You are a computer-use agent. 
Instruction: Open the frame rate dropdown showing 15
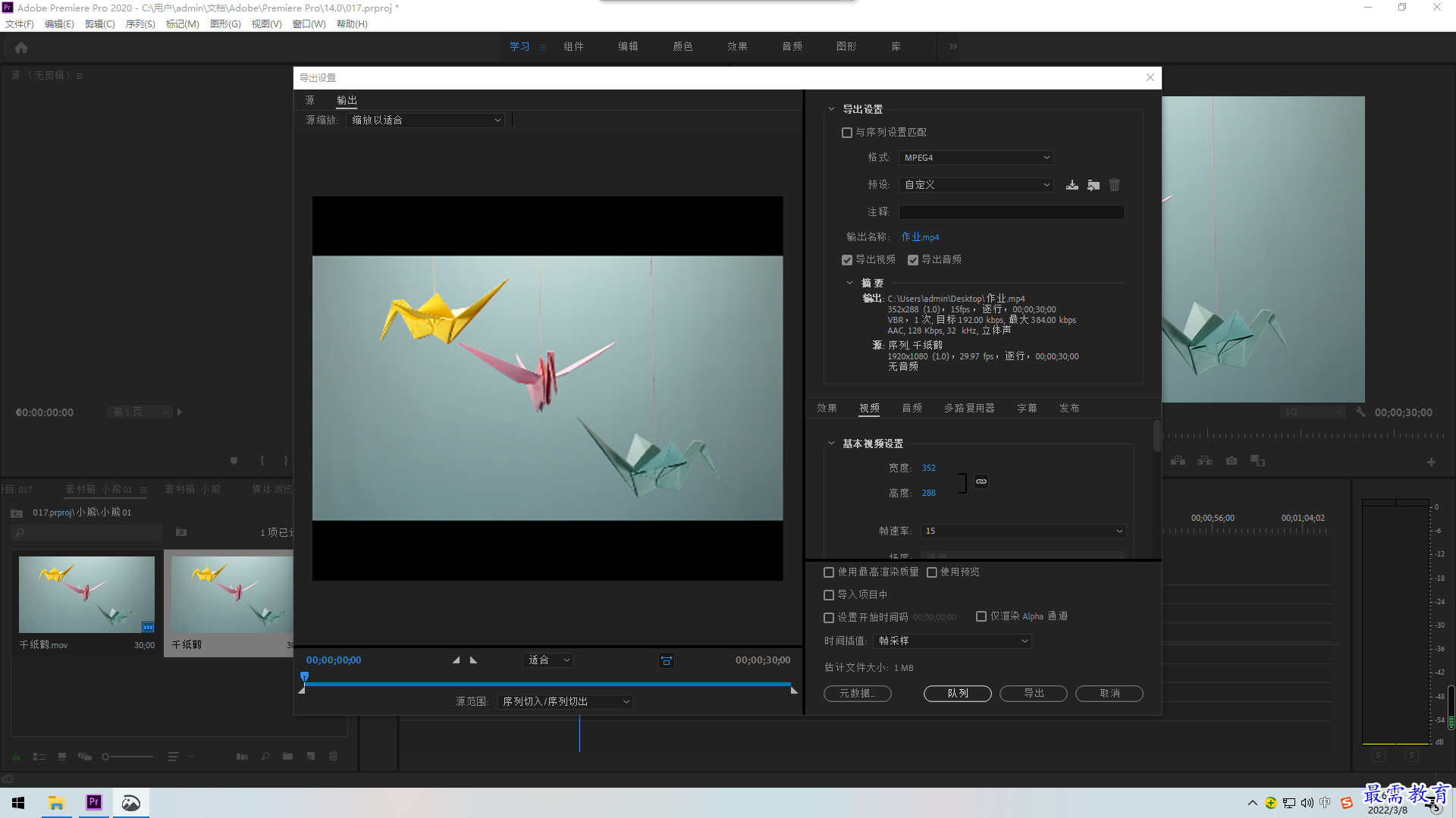[1023, 531]
